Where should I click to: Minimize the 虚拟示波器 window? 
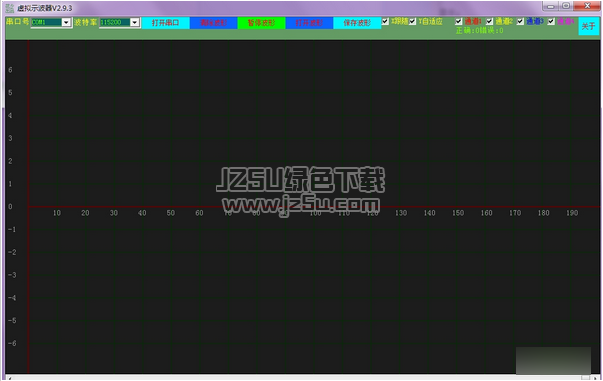[x=550, y=6]
